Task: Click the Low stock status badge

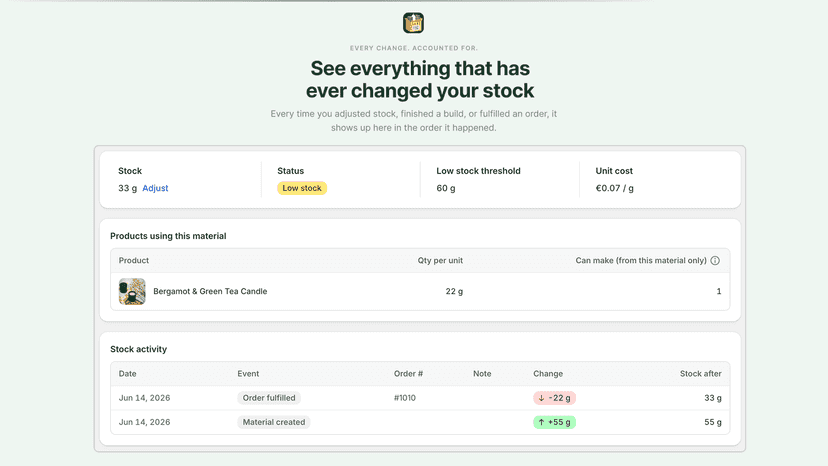Action: (x=302, y=188)
